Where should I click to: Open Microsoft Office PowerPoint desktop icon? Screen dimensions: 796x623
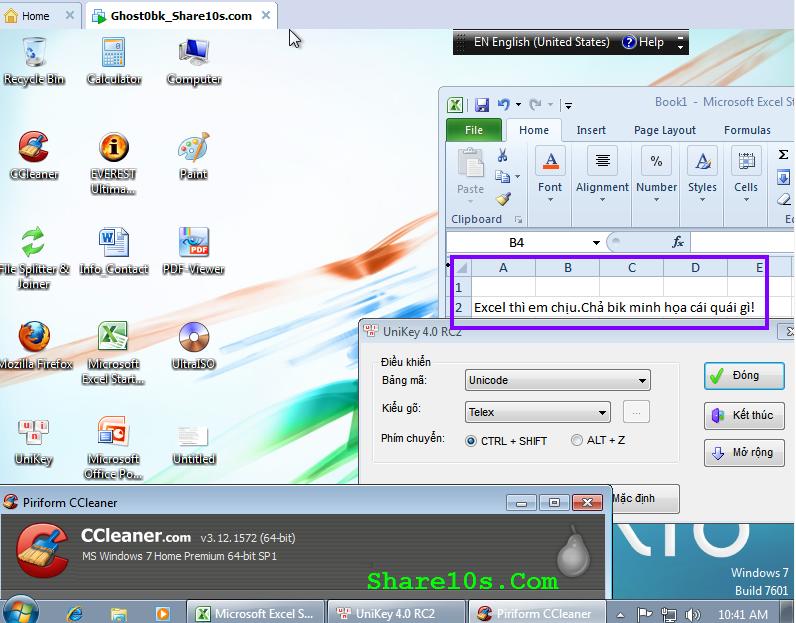(x=114, y=447)
